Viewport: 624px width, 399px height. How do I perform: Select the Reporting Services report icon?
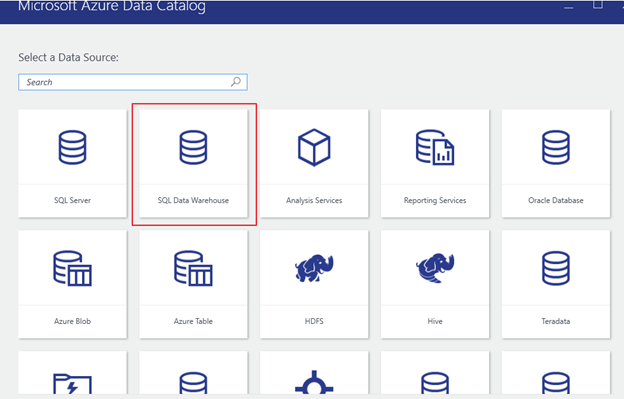(x=435, y=147)
